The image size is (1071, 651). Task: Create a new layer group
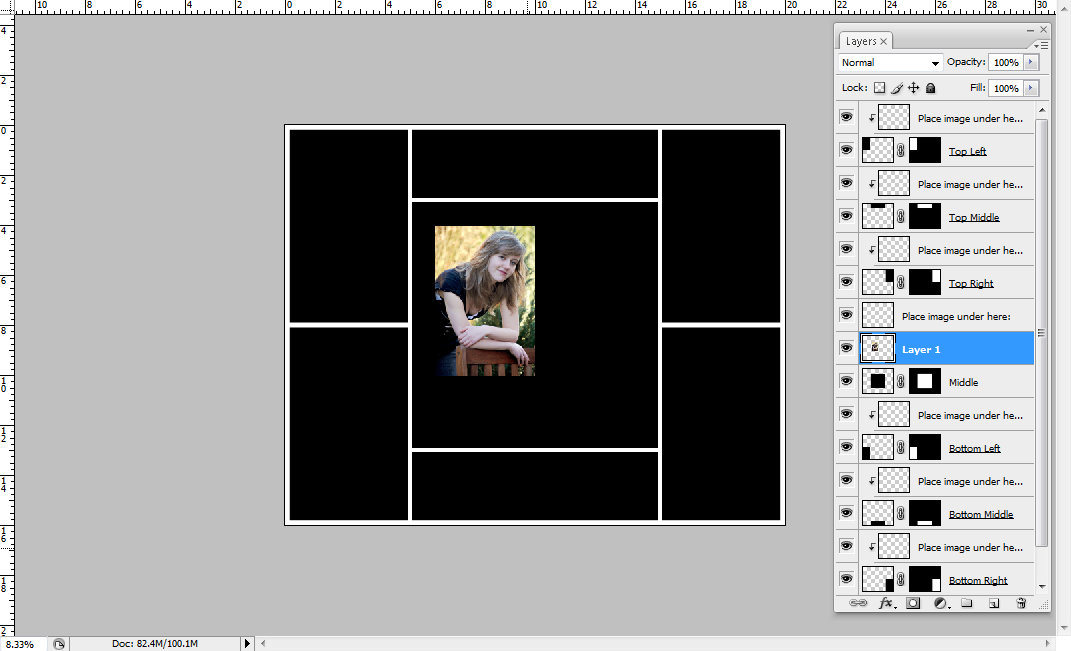(x=966, y=603)
